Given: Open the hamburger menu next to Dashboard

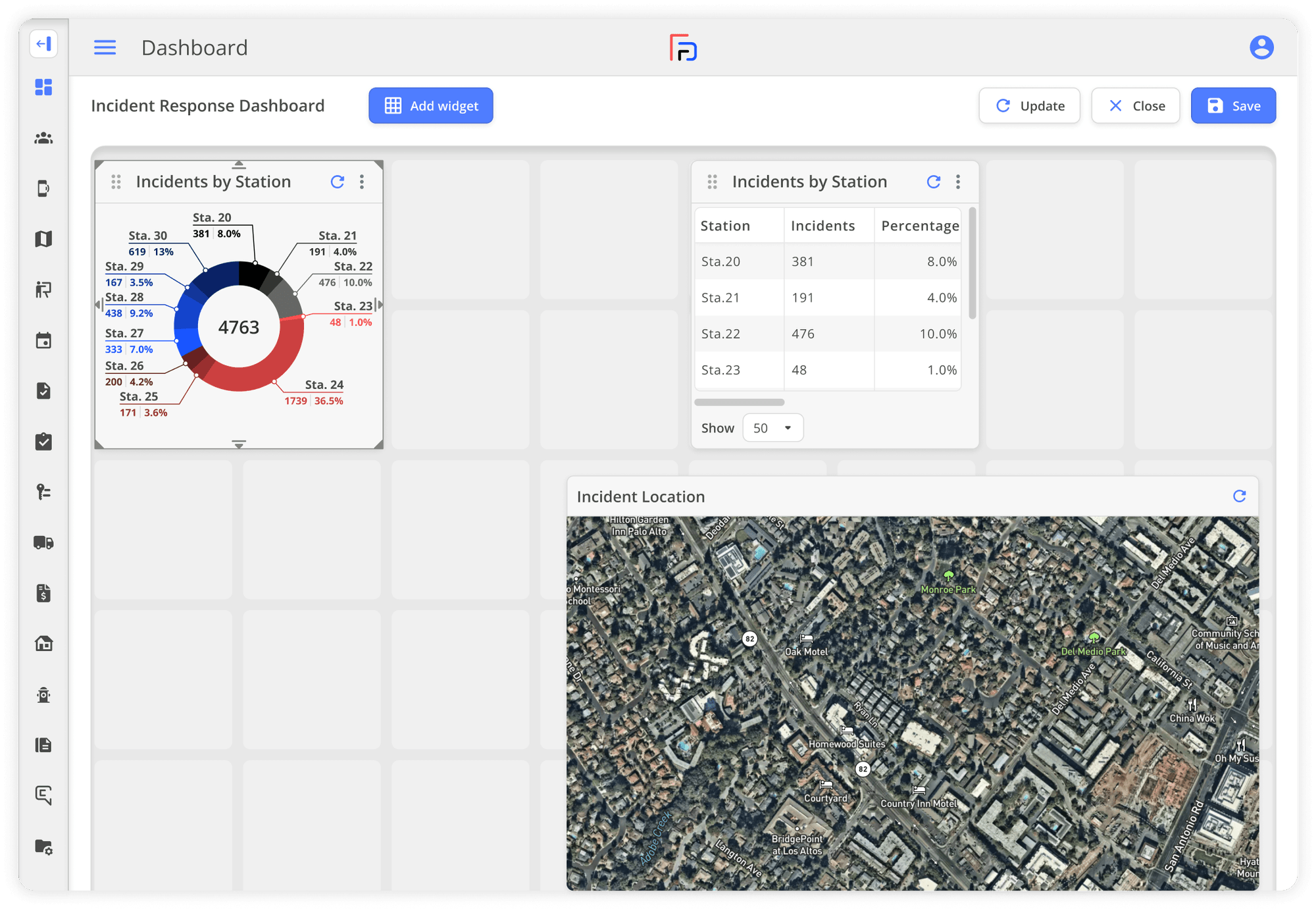Looking at the screenshot, I should pyautogui.click(x=105, y=47).
